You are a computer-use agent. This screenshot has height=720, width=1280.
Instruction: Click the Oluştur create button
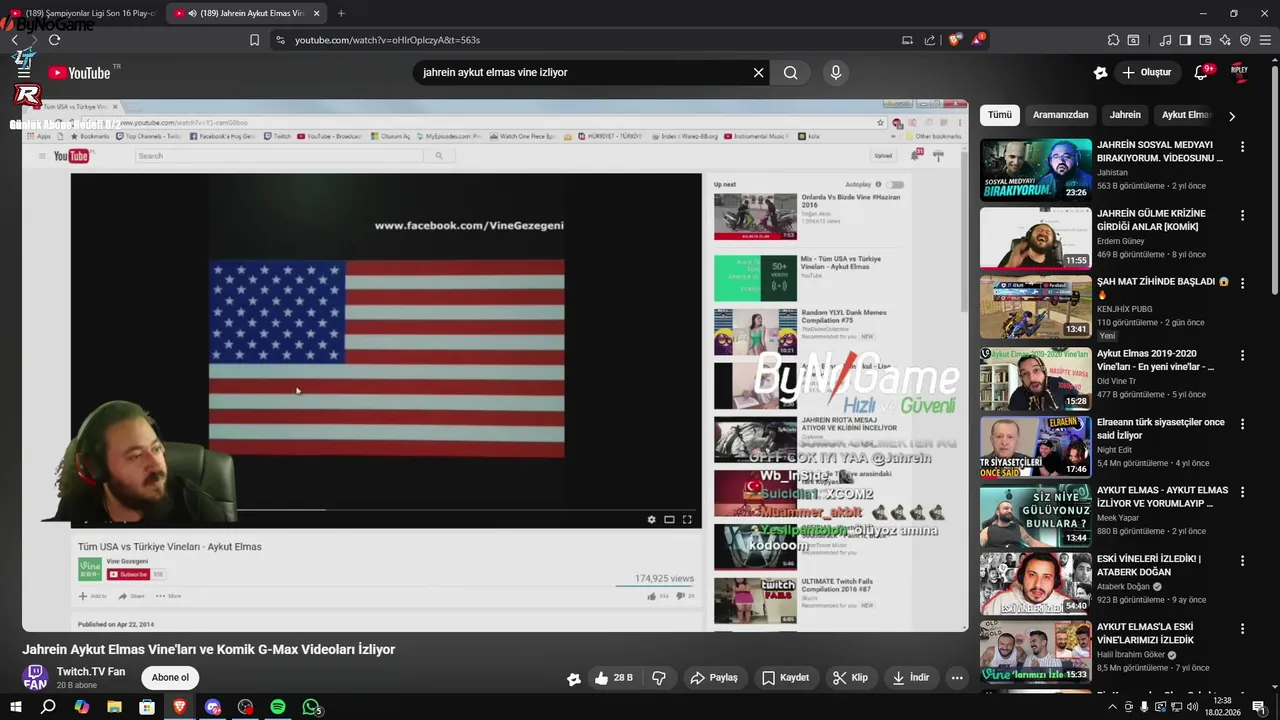pos(1146,72)
